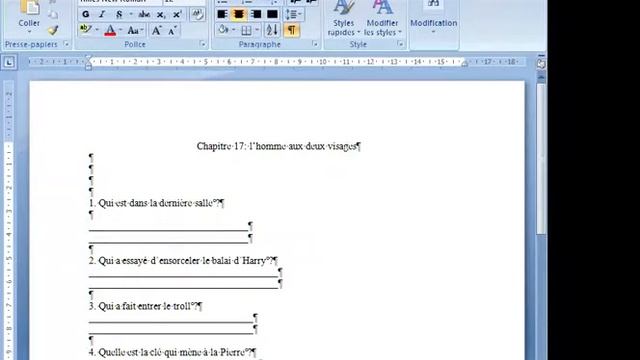The image size is (640, 360).
Task: Click the center alignment button
Action: [239, 15]
